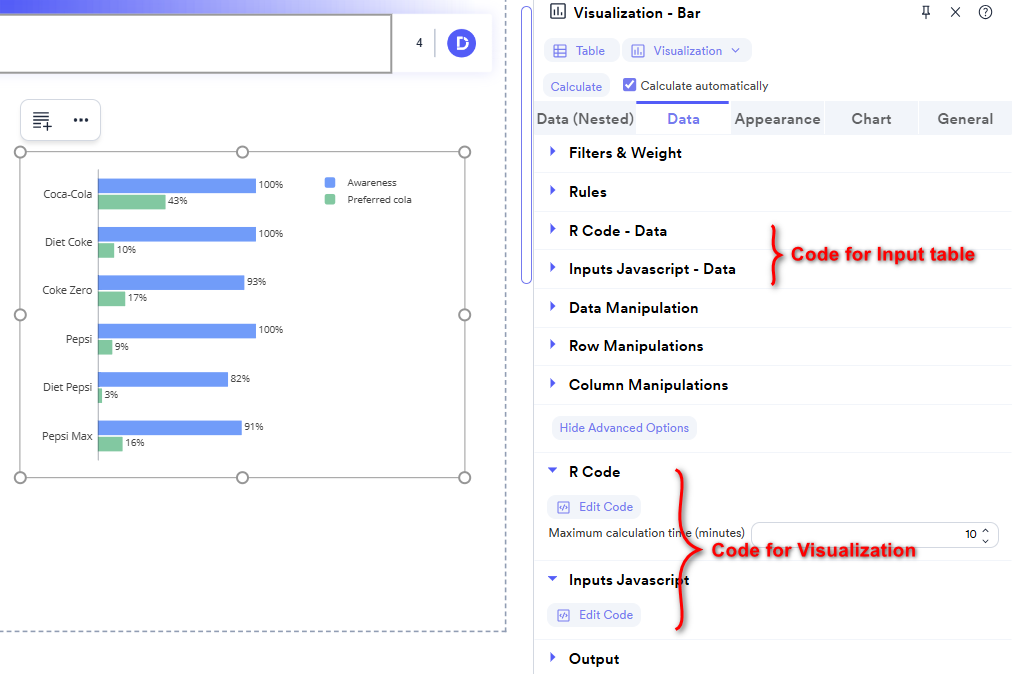Click the Displayr logo icon
1013x674 pixels.
(461, 44)
